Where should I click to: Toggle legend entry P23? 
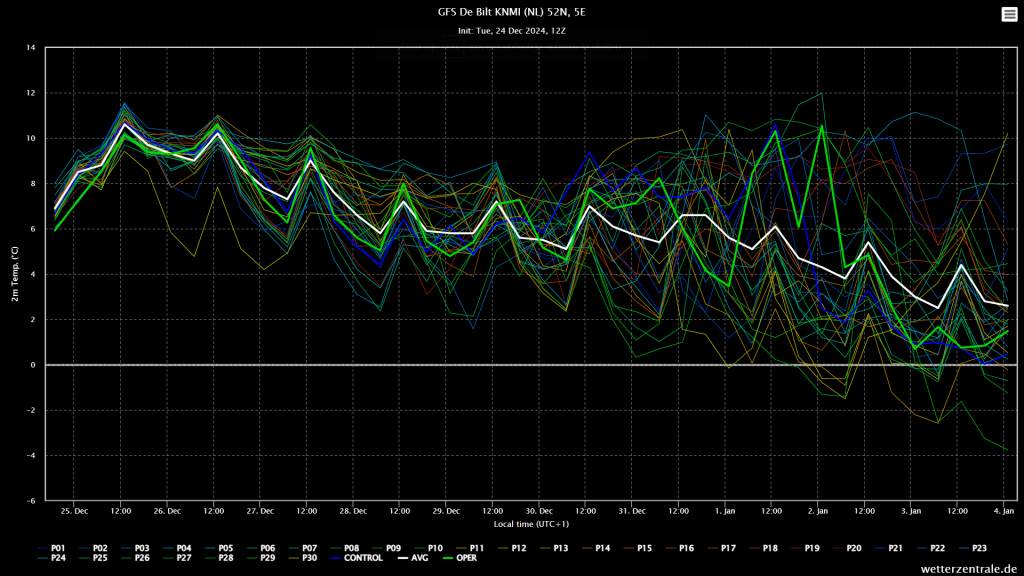972,548
